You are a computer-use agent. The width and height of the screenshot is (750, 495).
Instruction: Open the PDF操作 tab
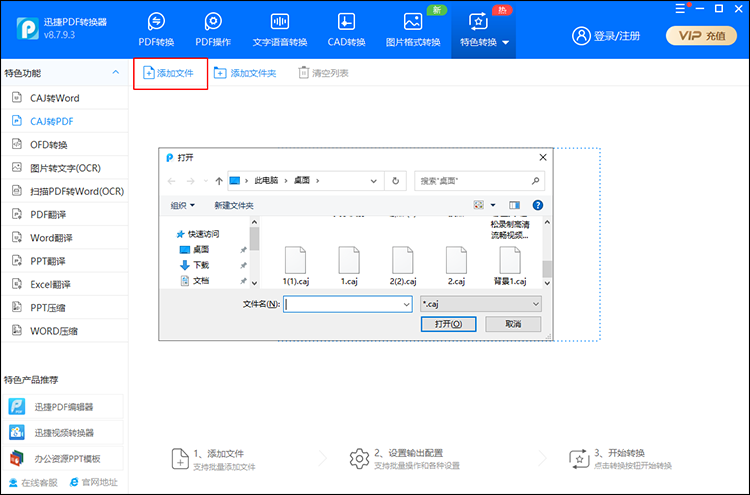point(213,30)
